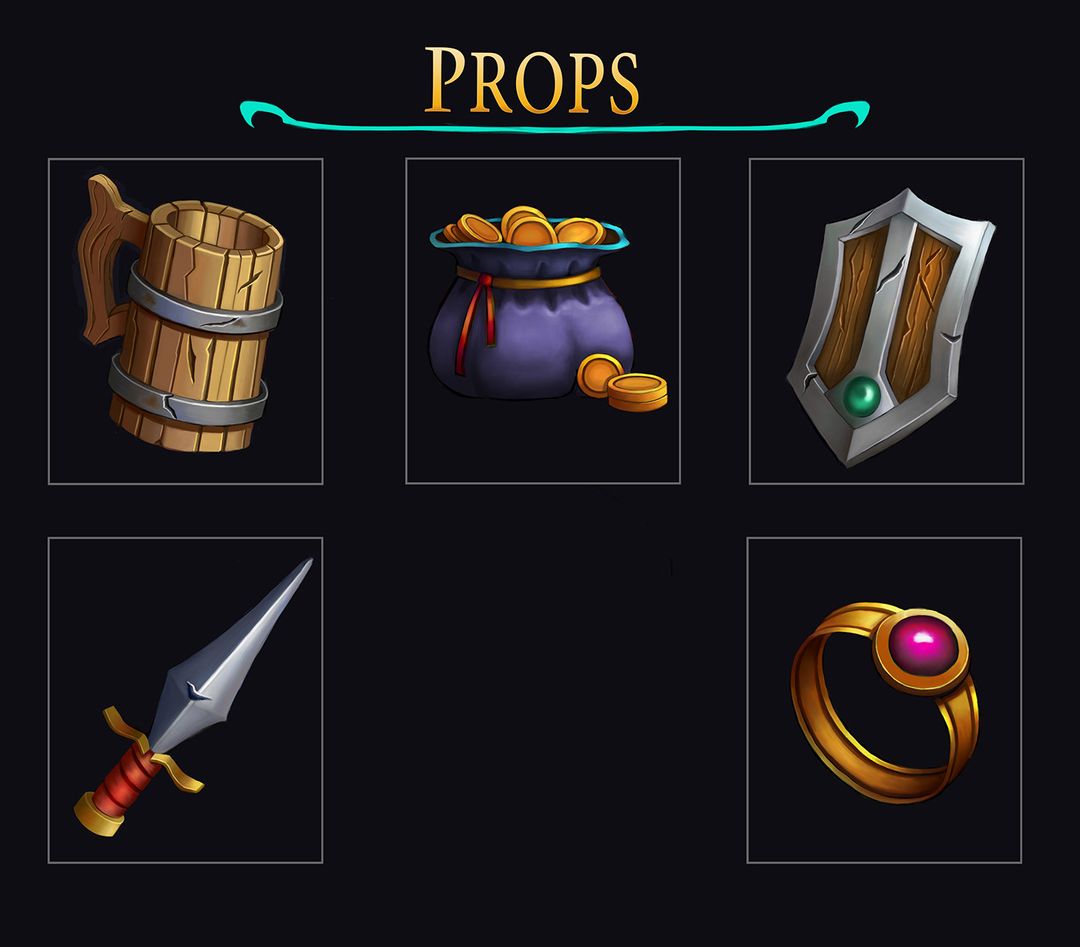The width and height of the screenshot is (1080, 947).
Task: Select the wooden beer mug icon
Action: (x=183, y=313)
